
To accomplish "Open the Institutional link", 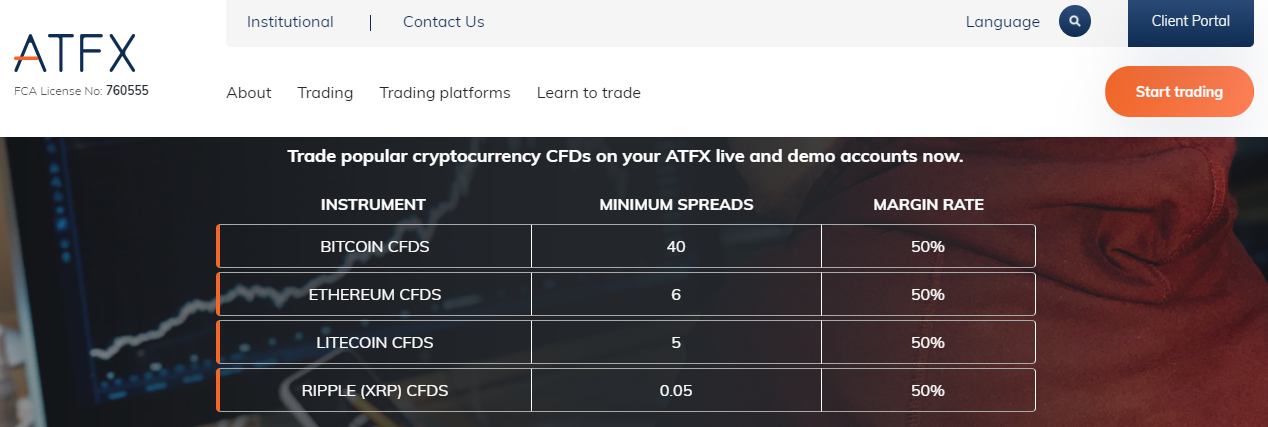I will [x=290, y=21].
